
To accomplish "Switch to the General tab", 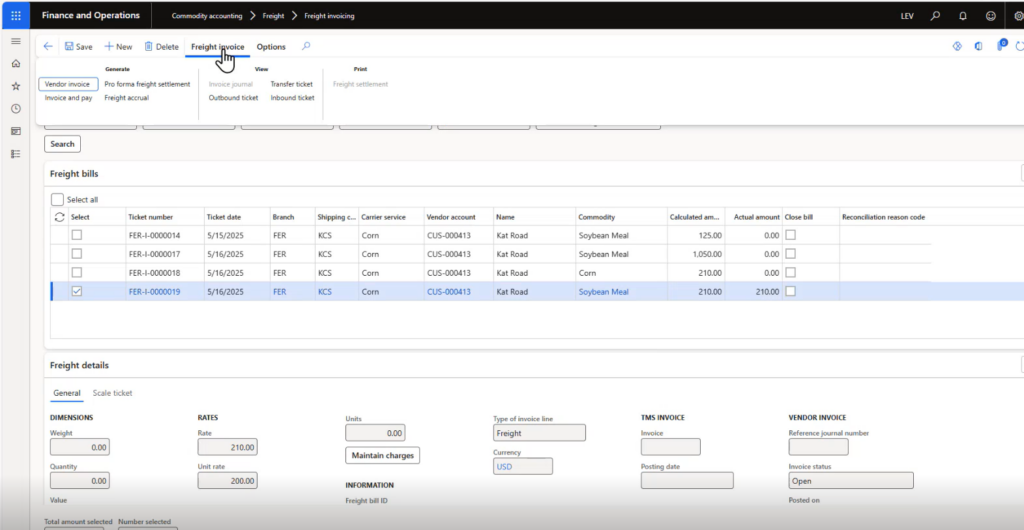I will pyautogui.click(x=67, y=393).
